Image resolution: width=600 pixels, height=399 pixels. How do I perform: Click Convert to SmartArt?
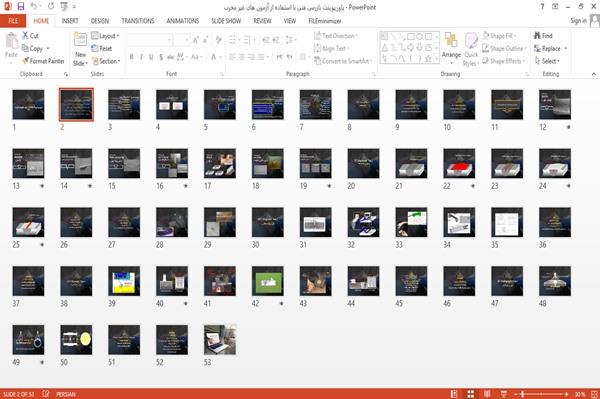point(342,61)
